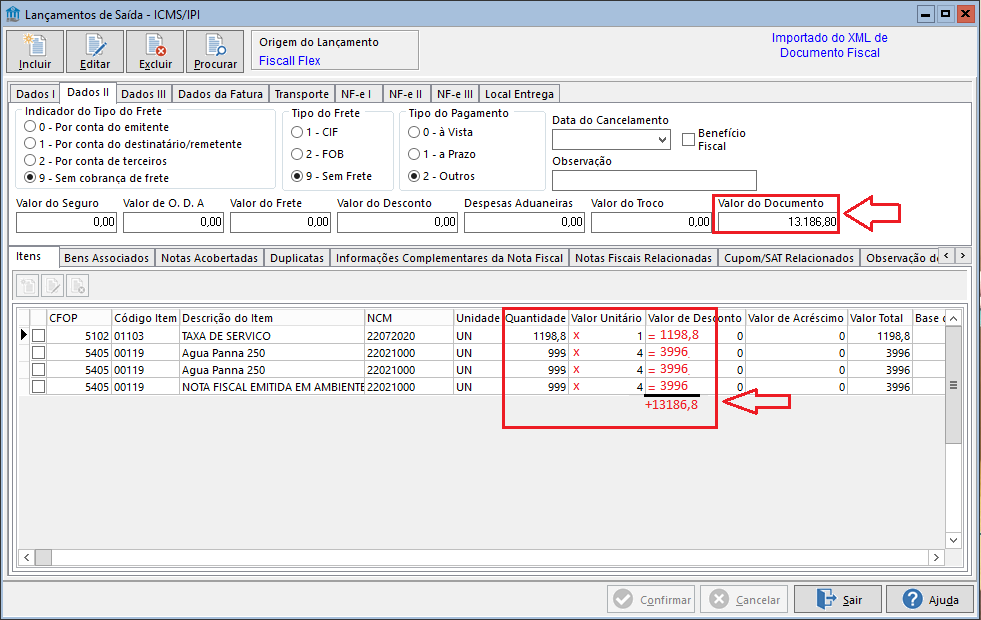Click the Valor do Frete field
Image resolution: width=981 pixels, height=620 pixels.
pyautogui.click(x=280, y=222)
